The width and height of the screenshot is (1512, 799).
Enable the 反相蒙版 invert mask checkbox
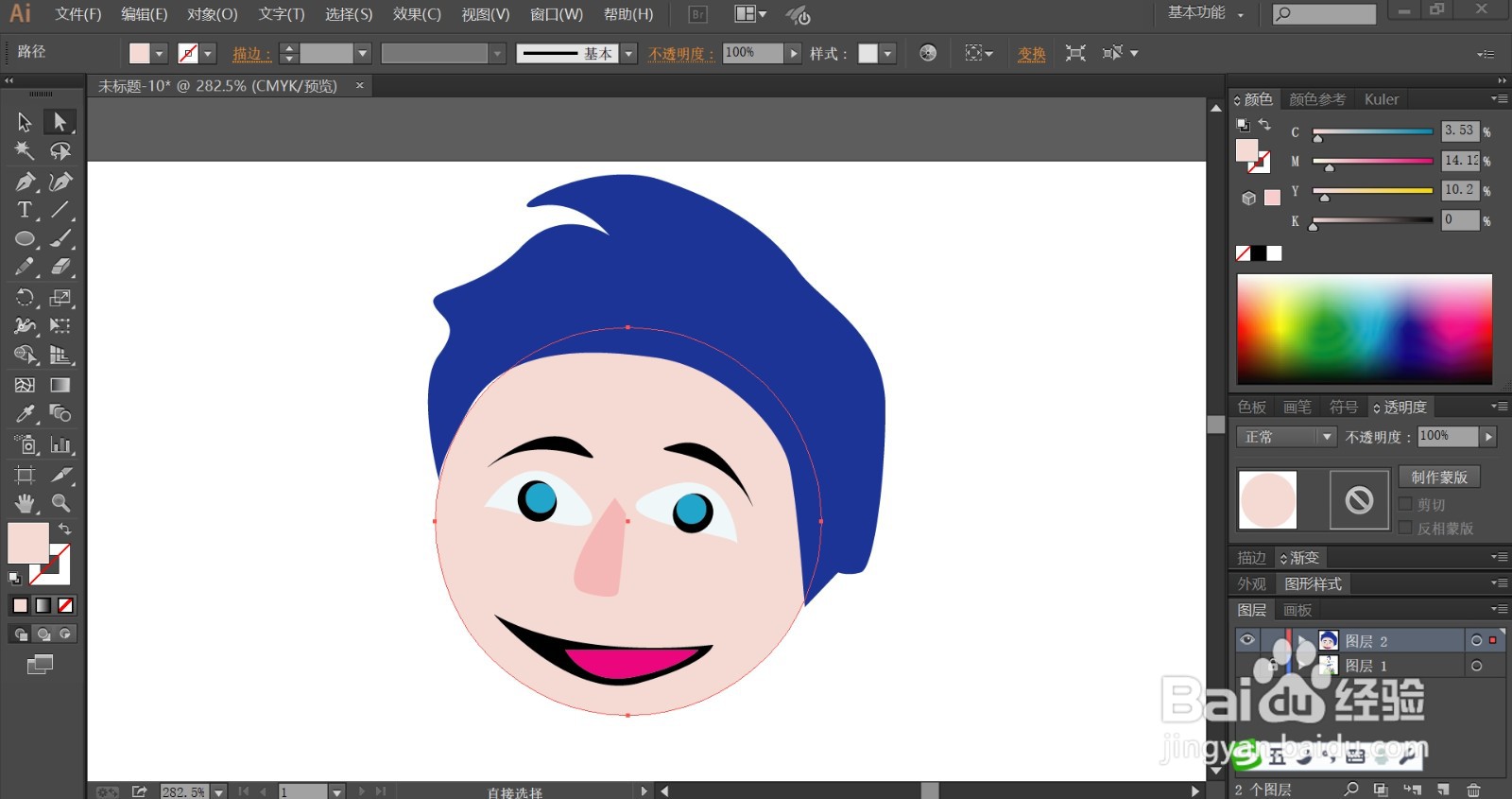click(1405, 528)
